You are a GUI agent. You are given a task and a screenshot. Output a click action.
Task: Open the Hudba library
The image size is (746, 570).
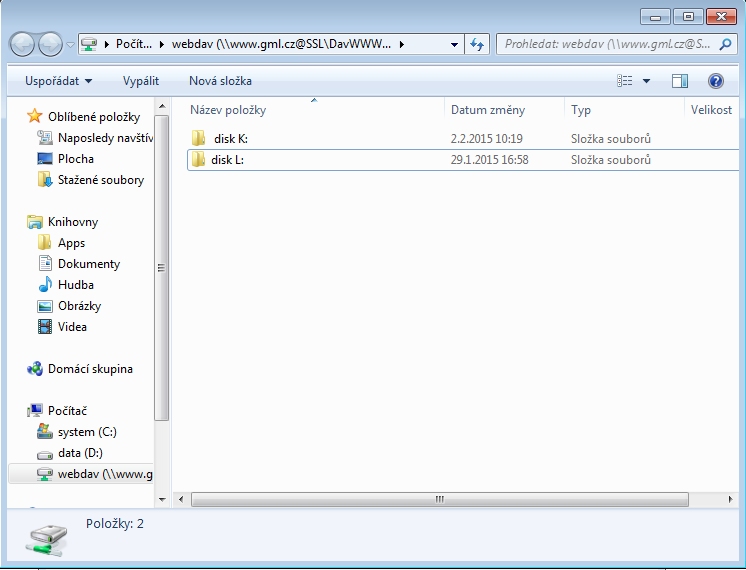click(x=75, y=285)
